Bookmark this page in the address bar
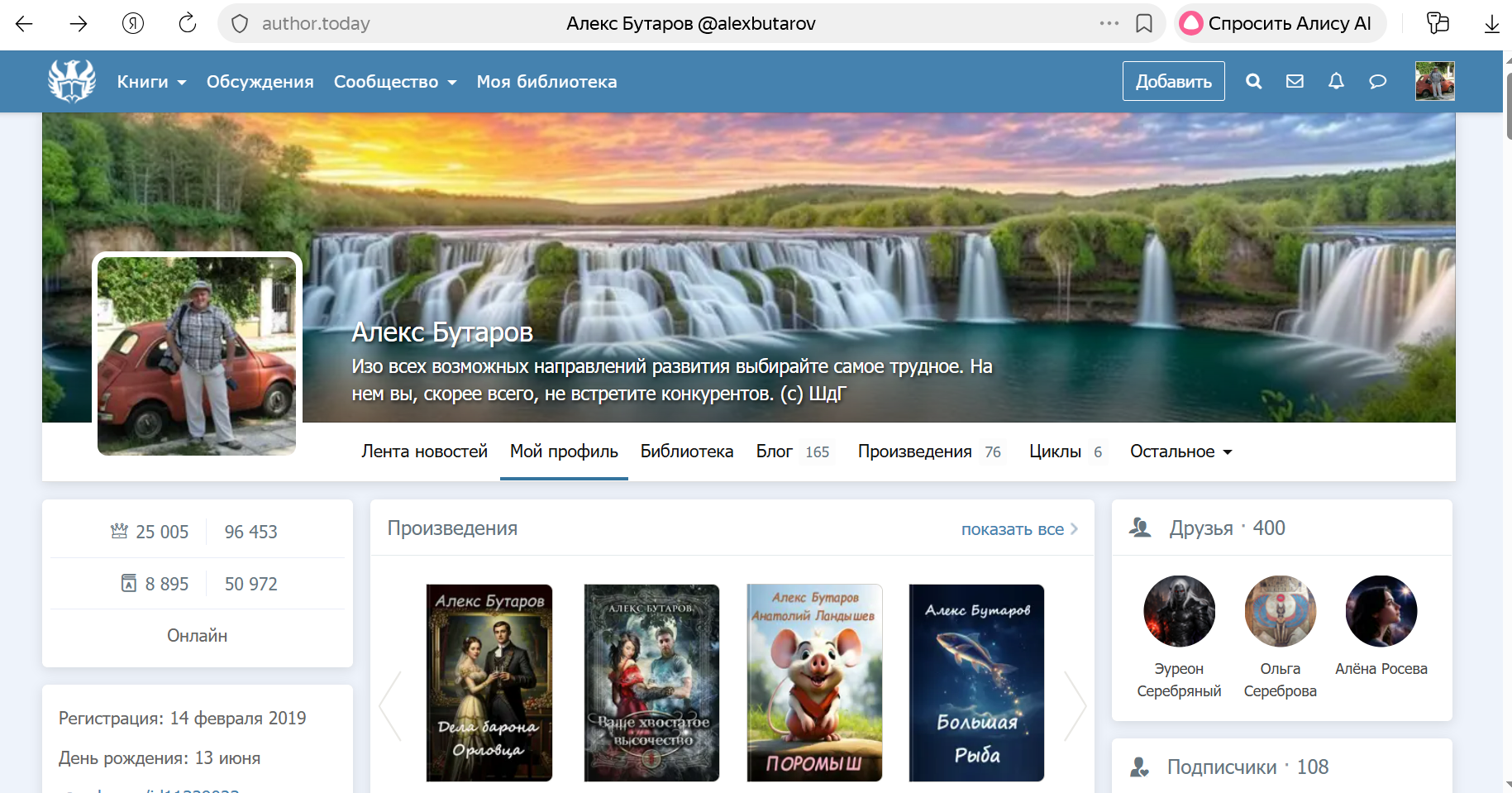 coord(1144,23)
